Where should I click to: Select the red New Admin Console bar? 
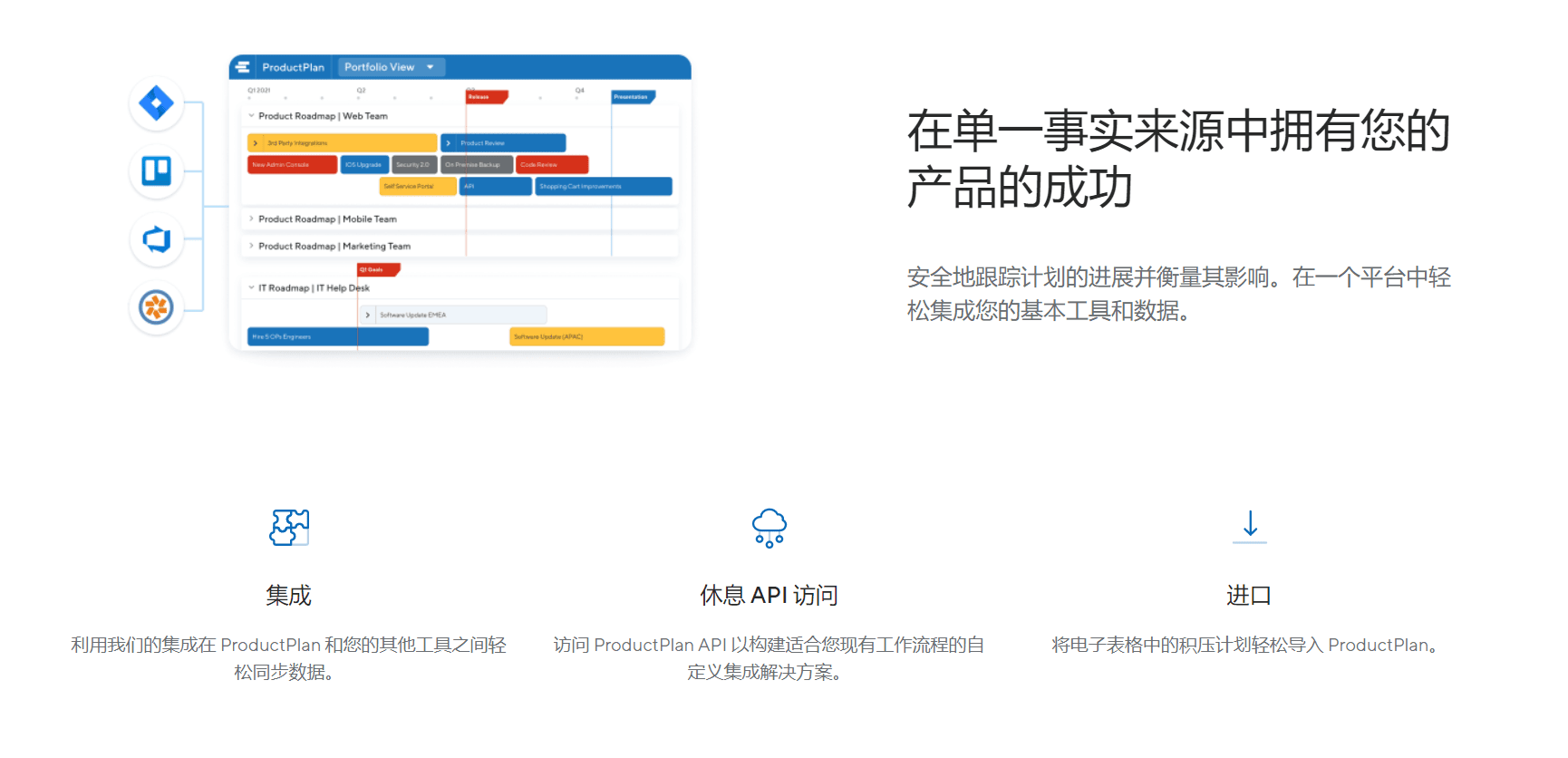(x=292, y=165)
